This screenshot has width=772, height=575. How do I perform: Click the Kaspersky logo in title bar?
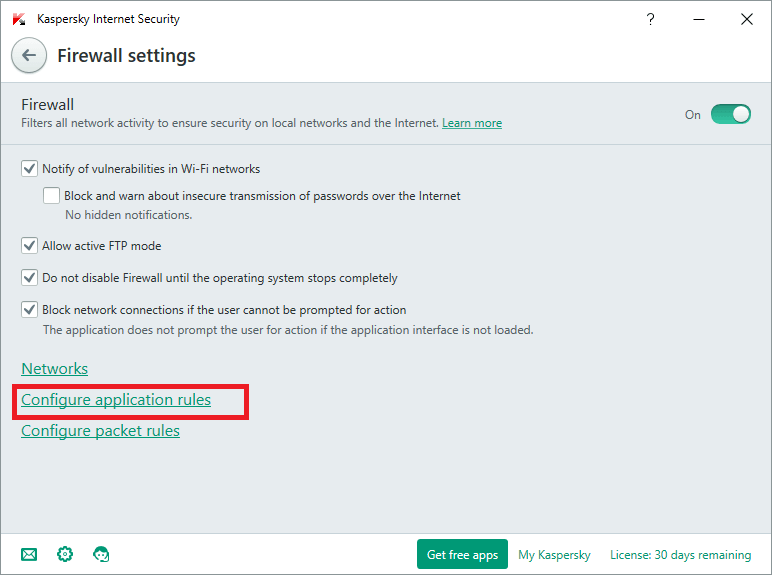point(19,19)
